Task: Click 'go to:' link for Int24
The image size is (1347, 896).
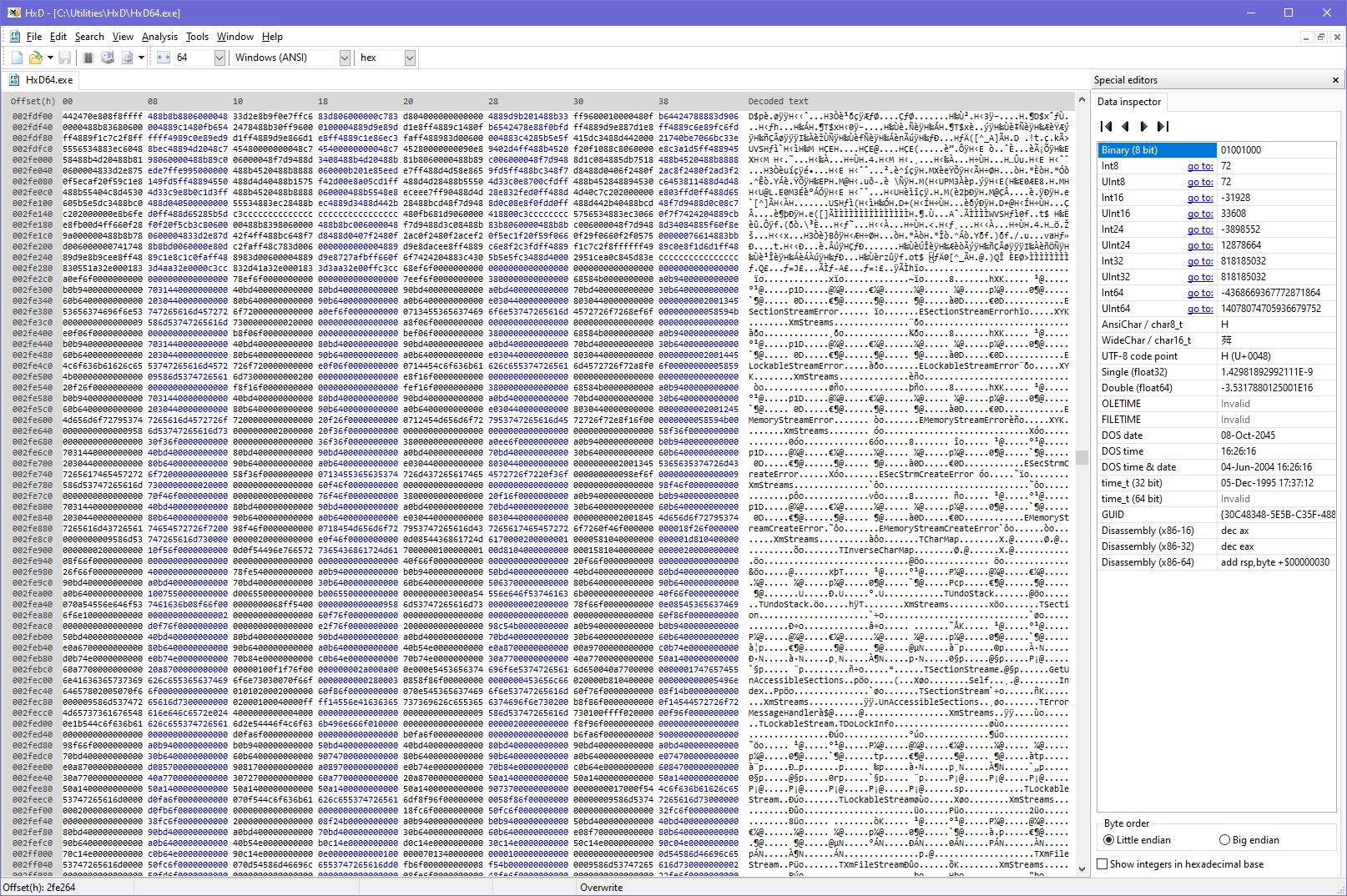Action: (1200, 229)
